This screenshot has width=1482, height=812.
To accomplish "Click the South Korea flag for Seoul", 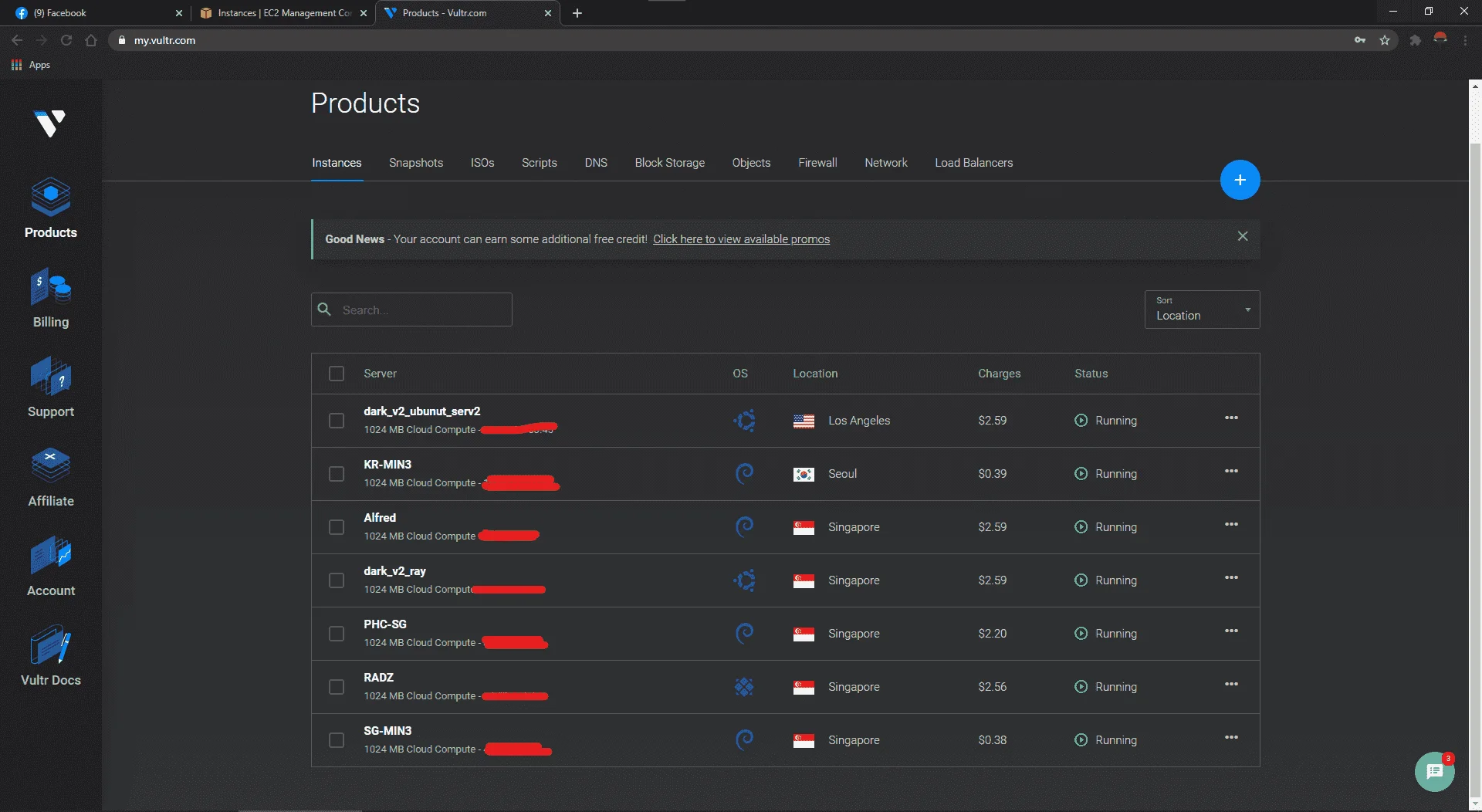I will [x=804, y=475].
